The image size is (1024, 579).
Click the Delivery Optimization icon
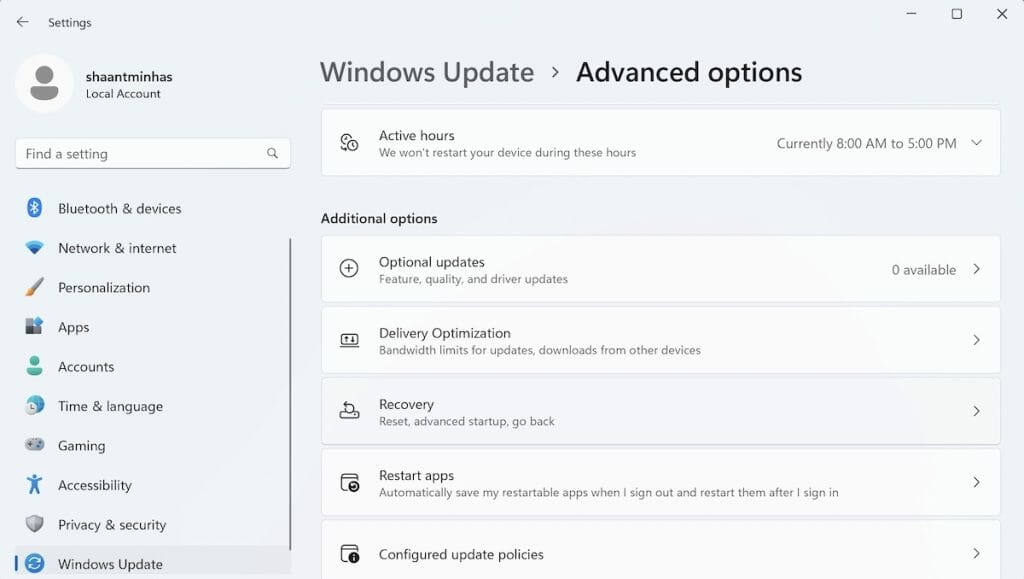348,340
